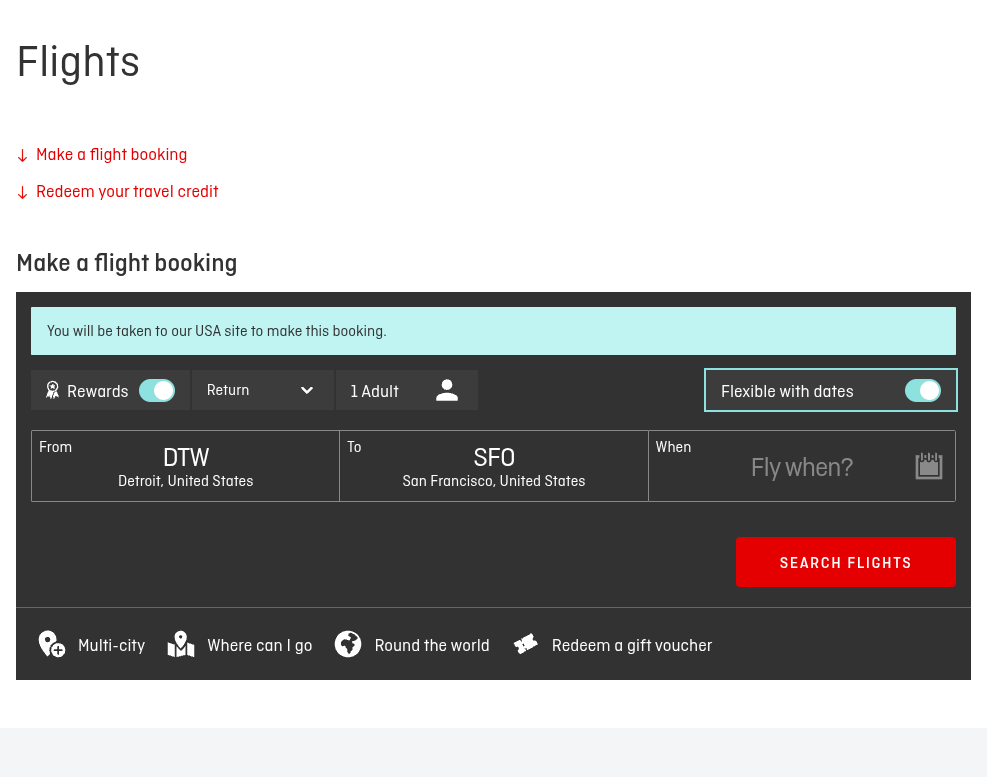
Task: Open the Return trip type dropdown
Action: click(x=262, y=390)
